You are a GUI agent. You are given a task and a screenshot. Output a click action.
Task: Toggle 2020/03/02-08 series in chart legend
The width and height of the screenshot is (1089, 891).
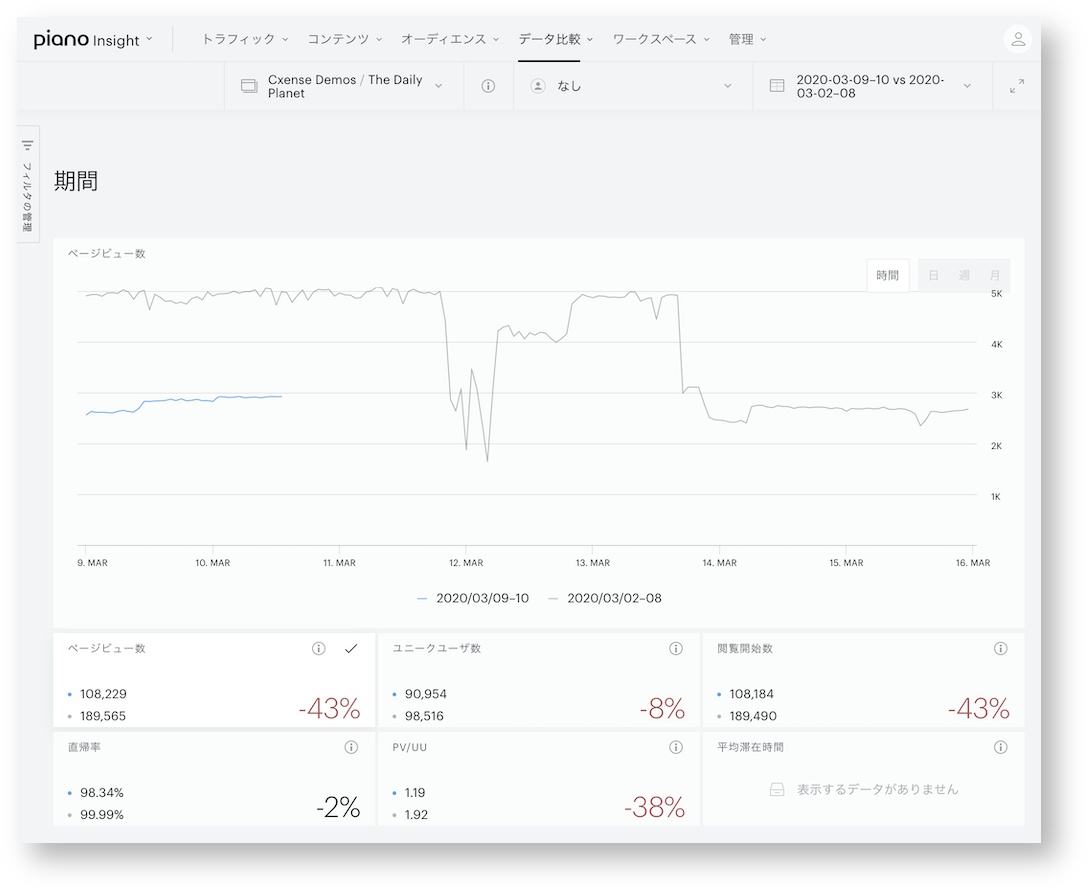point(605,598)
